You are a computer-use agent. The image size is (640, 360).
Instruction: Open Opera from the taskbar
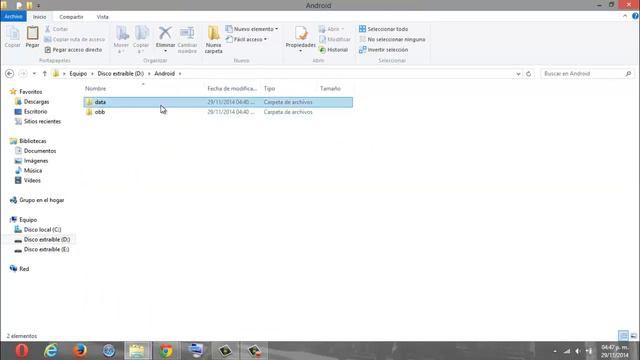point(22,351)
